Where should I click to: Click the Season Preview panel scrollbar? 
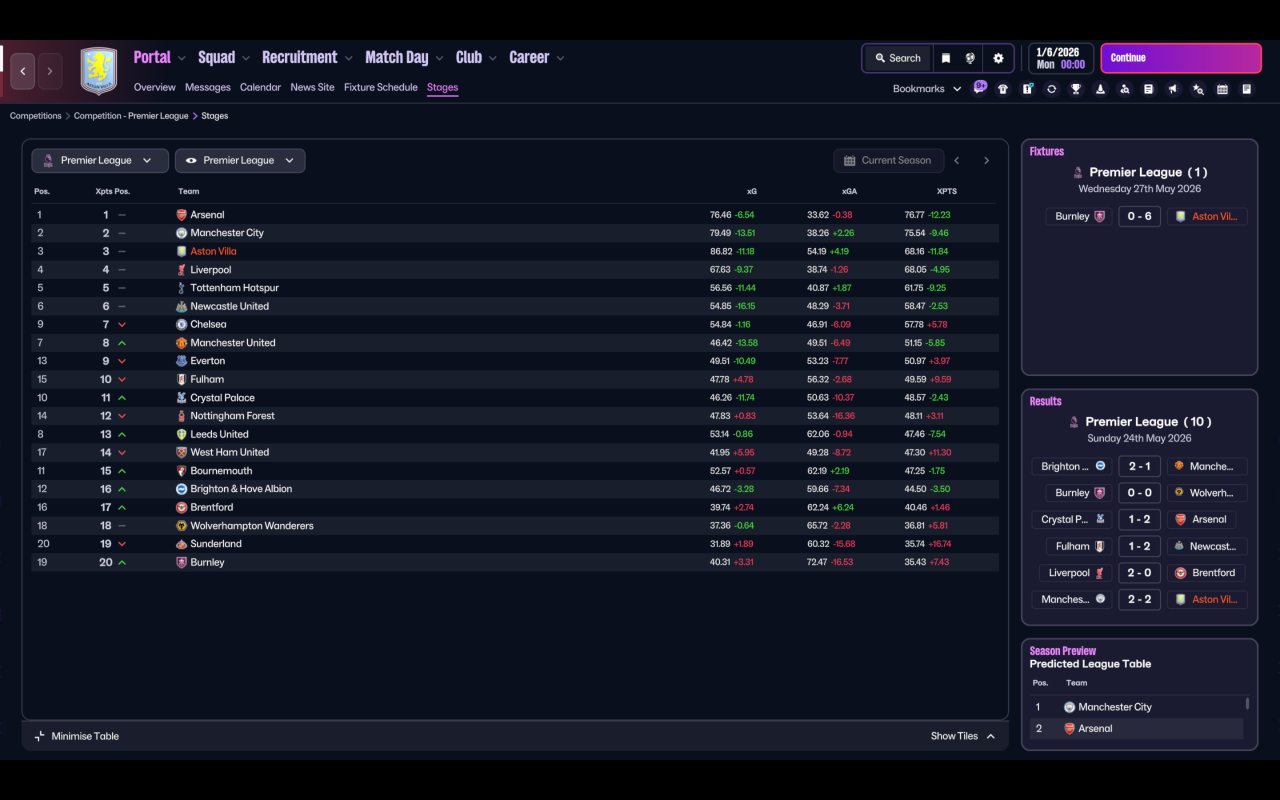click(x=1247, y=704)
